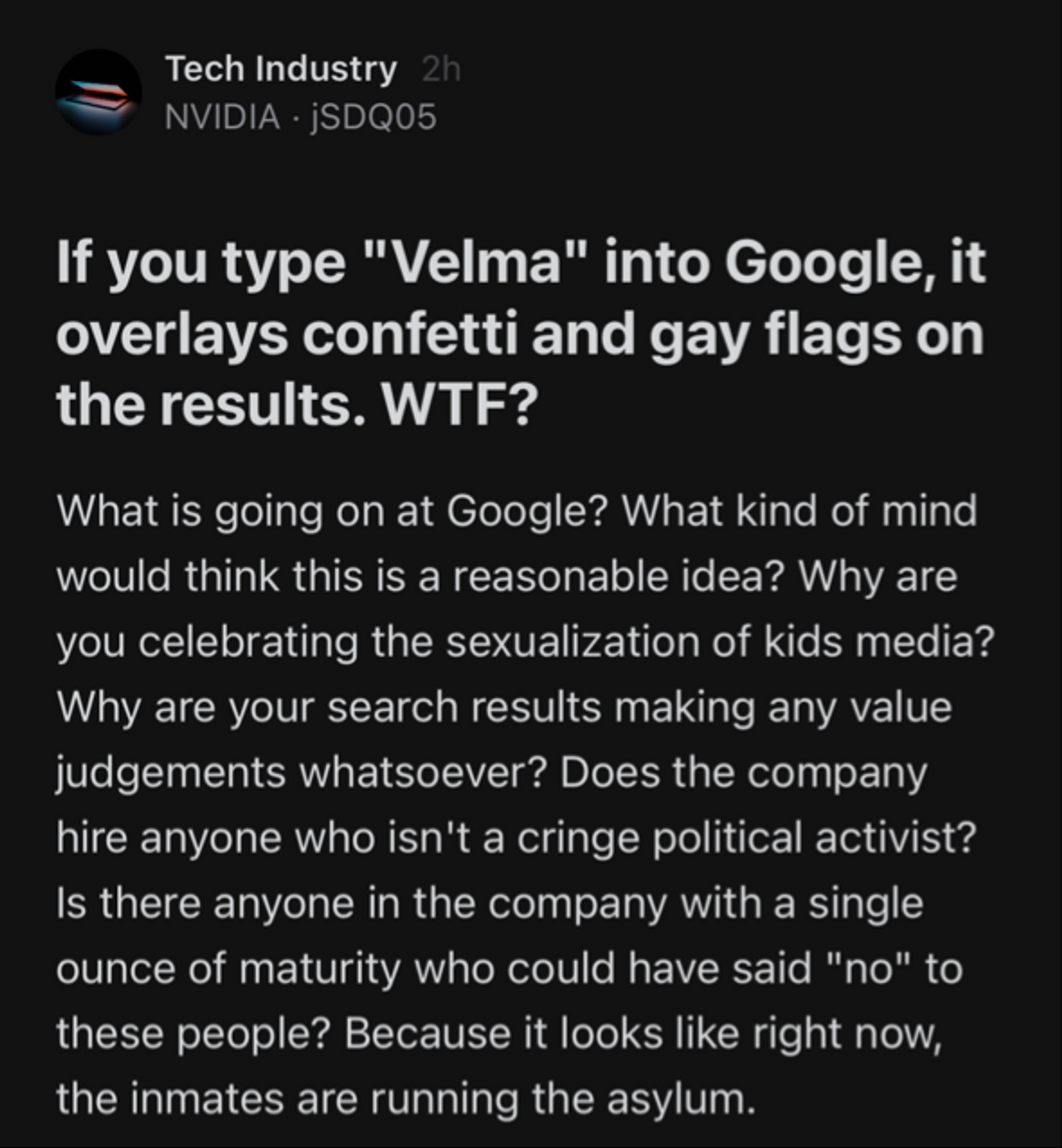Open the poster's circular profile avatar
1062x1148 pixels.
pos(98,92)
